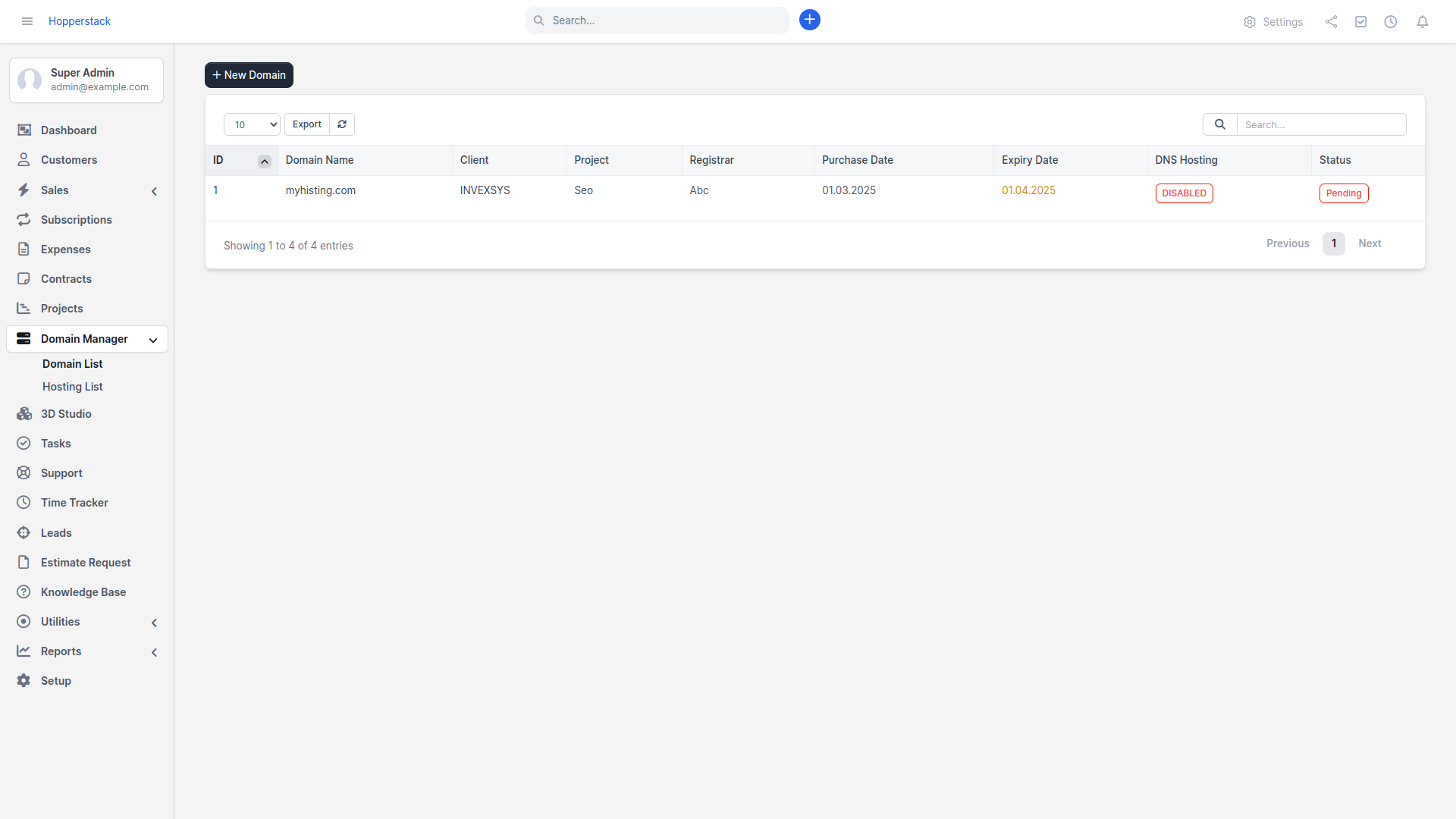Viewport: 1456px width, 819px height.
Task: Go to Next page of entries
Action: tap(1370, 243)
